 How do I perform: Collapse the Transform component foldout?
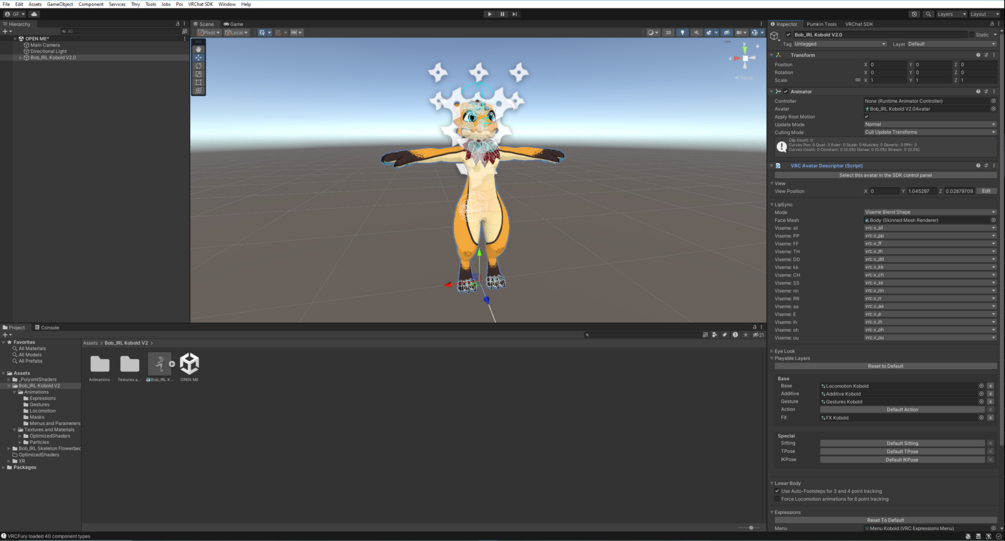tap(772, 55)
